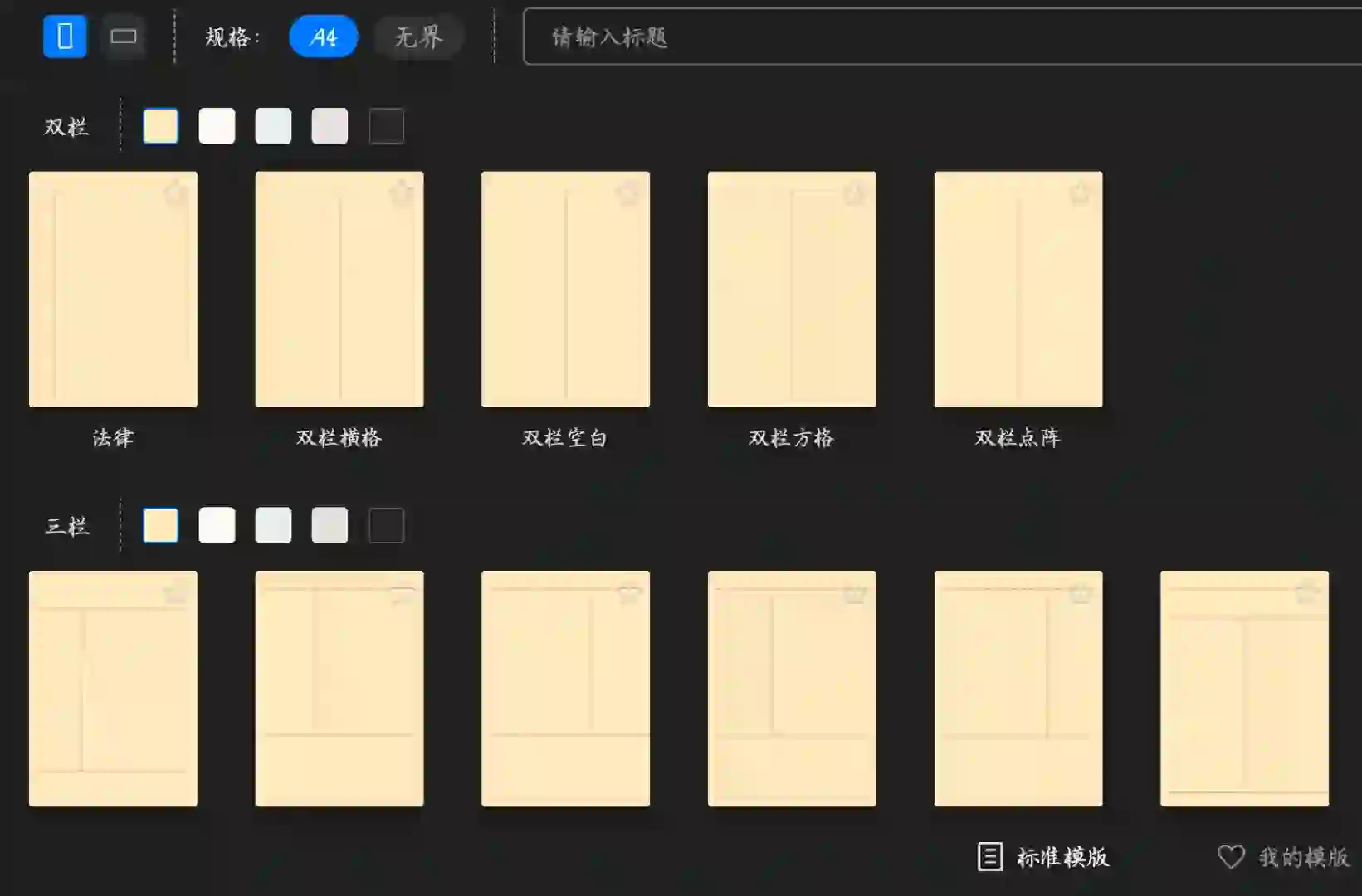Toggle the A4 paper size option
This screenshot has height=896, width=1362.
[x=324, y=36]
